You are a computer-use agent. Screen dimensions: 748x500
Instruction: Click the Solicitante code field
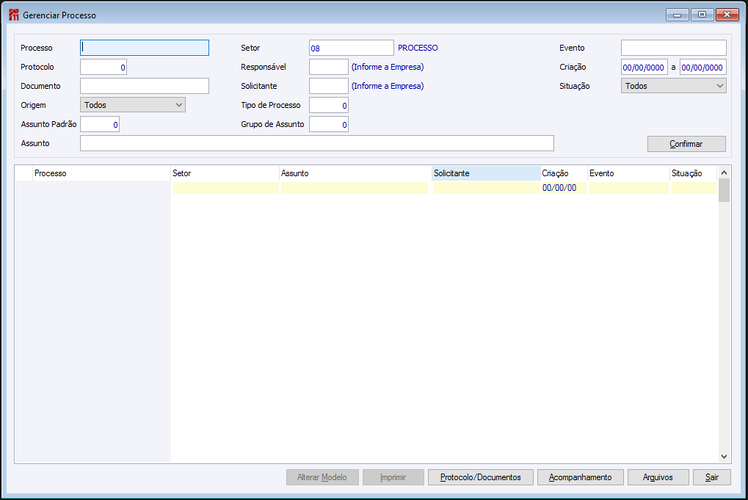329,86
